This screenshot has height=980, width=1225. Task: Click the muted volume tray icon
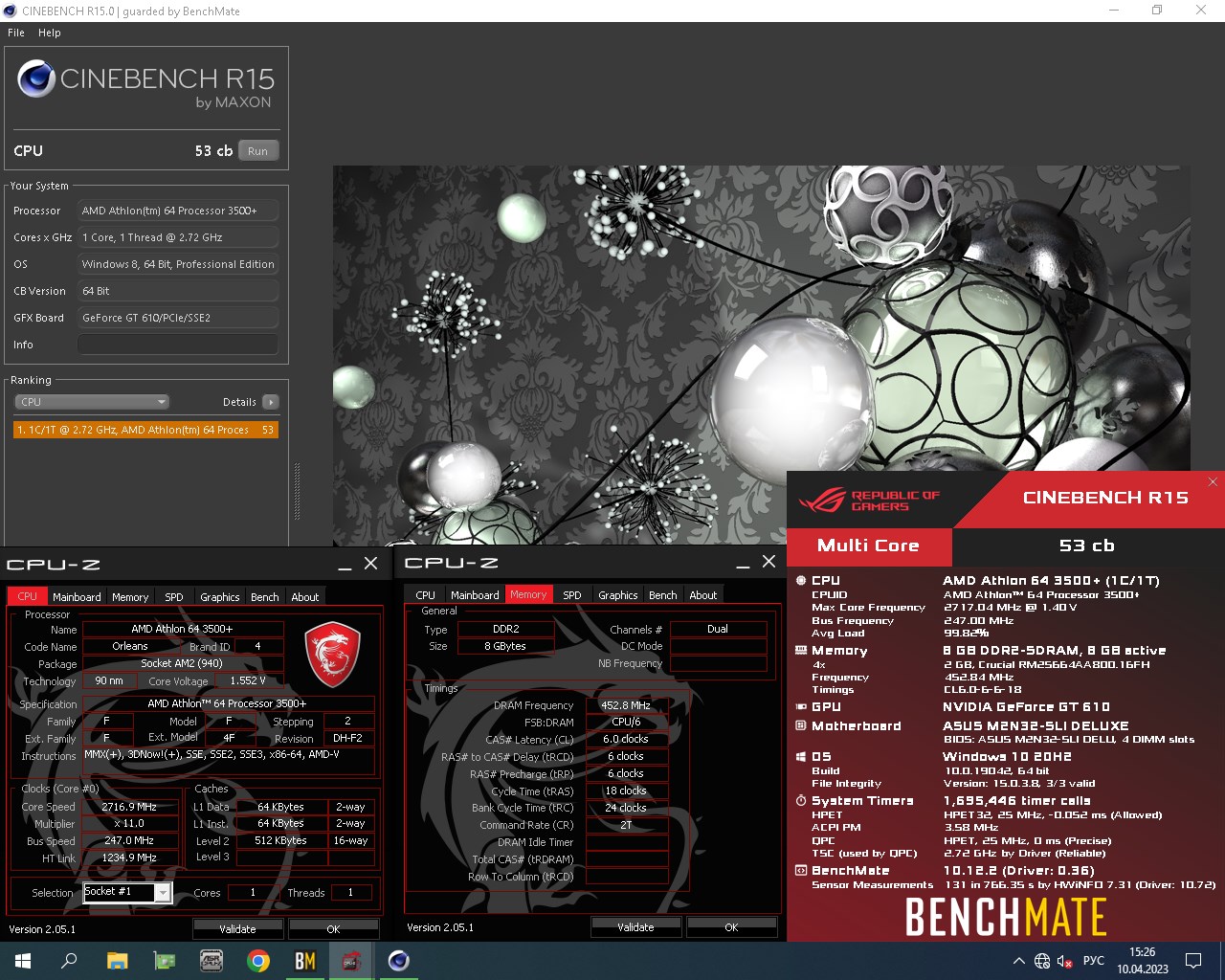[1065, 961]
